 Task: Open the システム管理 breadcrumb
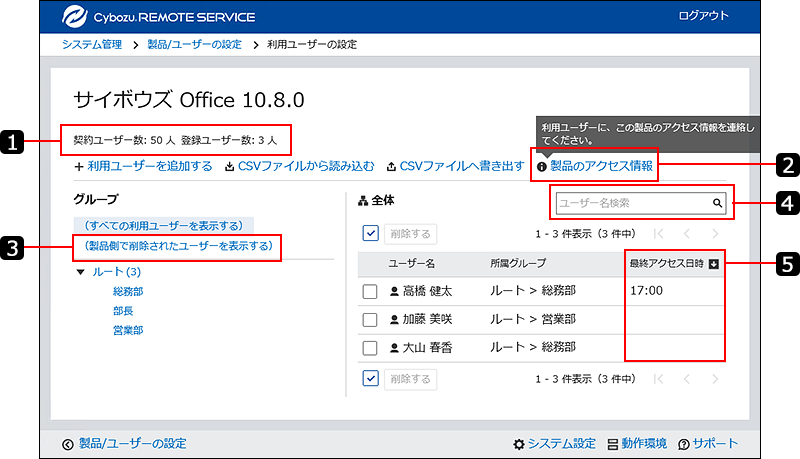click(92, 44)
